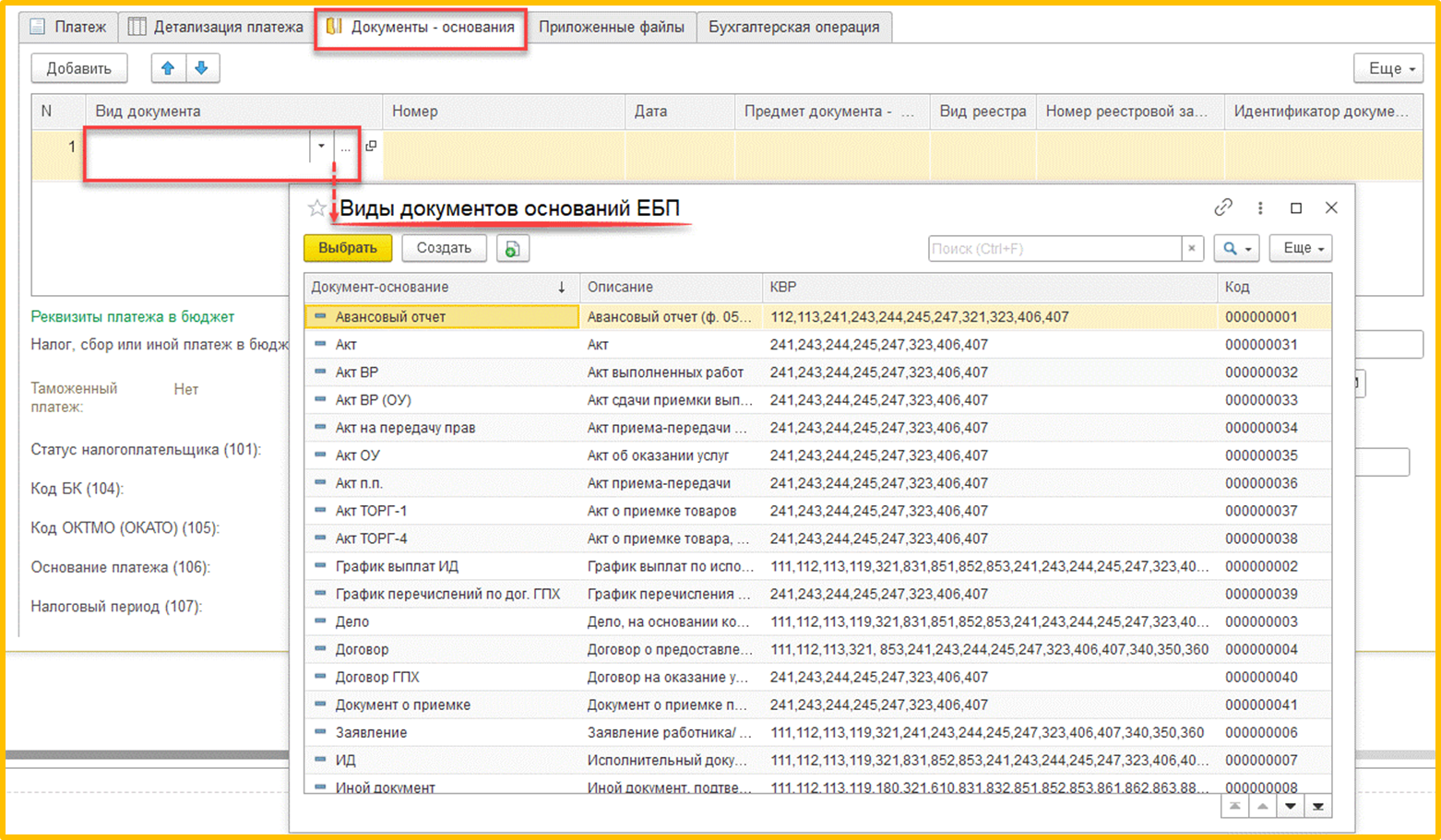Click description Акт выполненных работ
This screenshot has height=840, width=1441.
pyautogui.click(x=665, y=373)
